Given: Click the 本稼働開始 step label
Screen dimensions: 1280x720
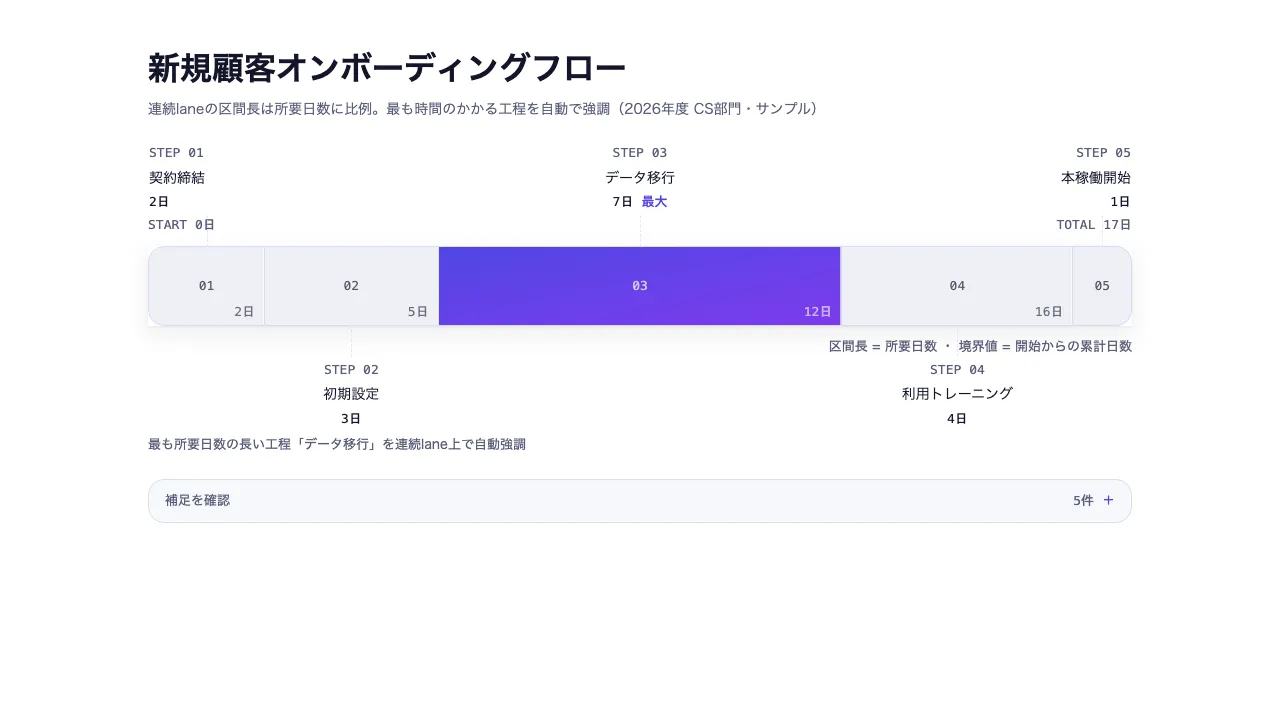Looking at the screenshot, I should coord(1096,178).
